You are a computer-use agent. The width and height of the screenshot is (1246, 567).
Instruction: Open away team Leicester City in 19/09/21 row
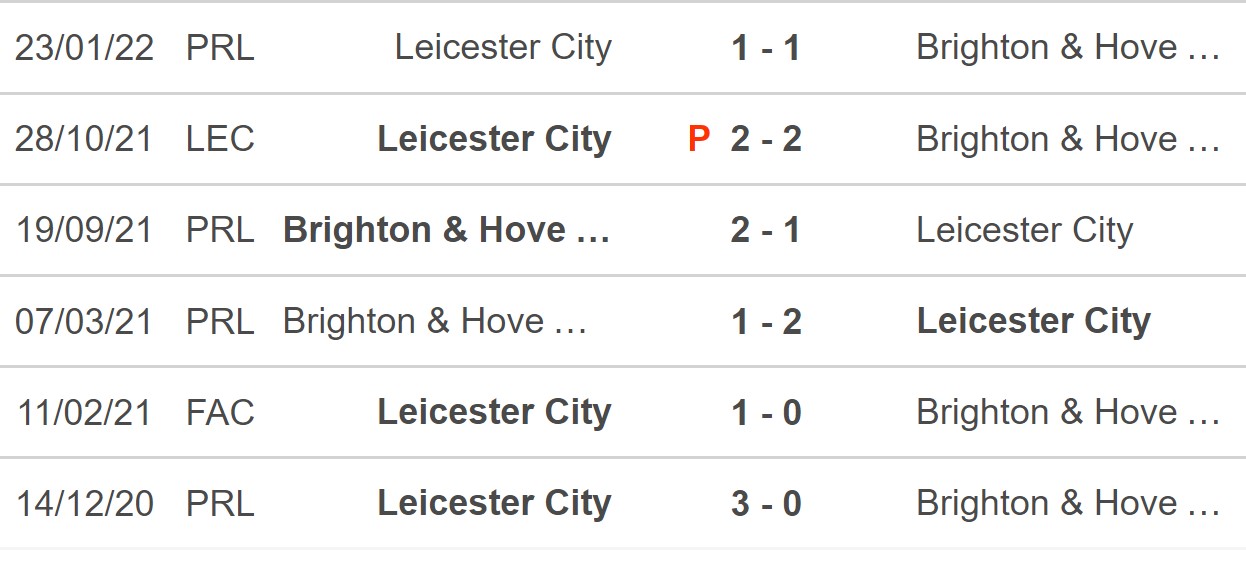pyautogui.click(x=1024, y=230)
